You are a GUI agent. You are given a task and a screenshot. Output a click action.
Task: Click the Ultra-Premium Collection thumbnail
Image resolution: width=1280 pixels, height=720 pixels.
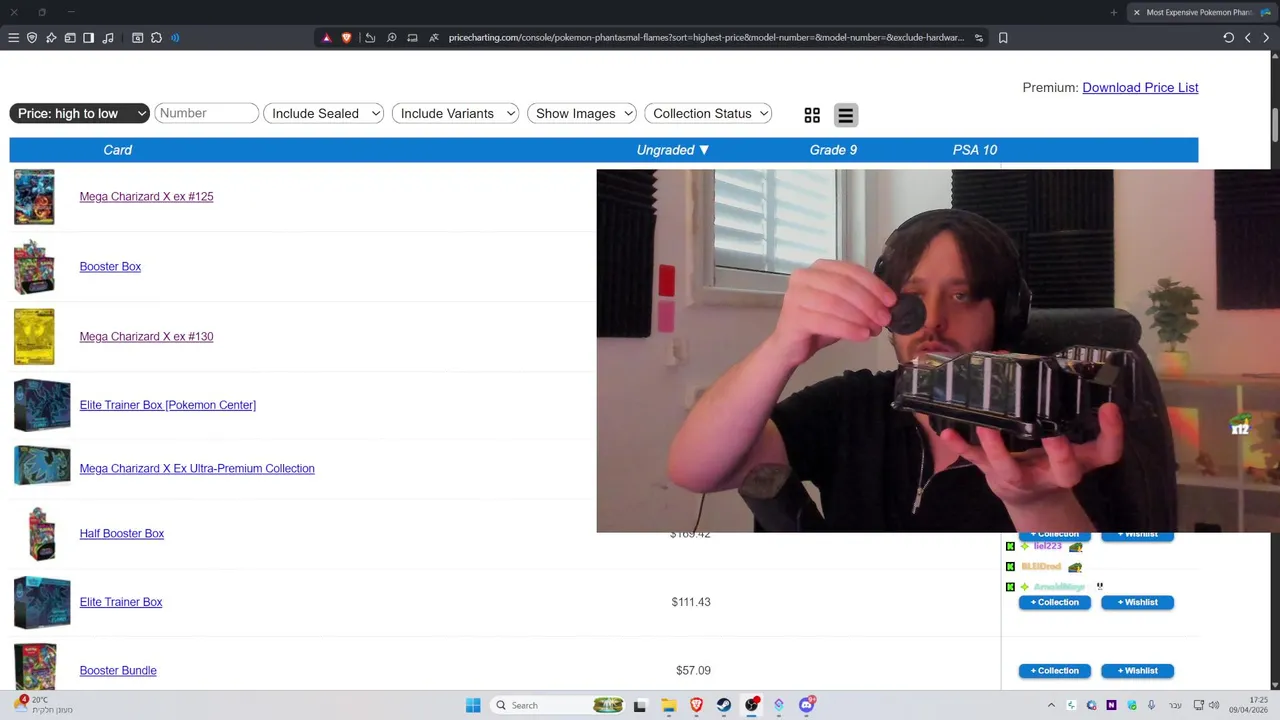(42, 465)
